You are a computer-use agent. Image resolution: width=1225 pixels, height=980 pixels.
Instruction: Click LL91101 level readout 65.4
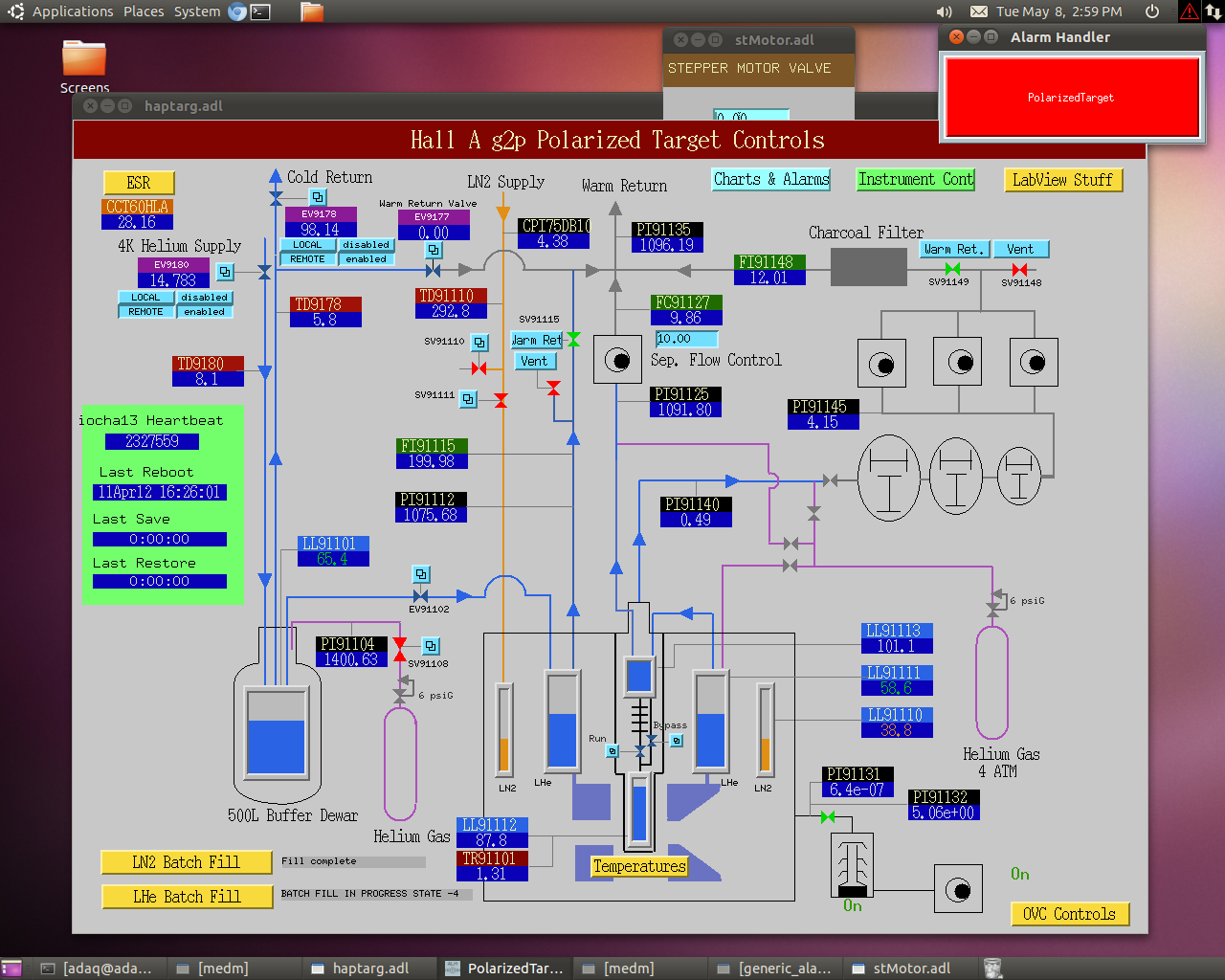(333, 559)
